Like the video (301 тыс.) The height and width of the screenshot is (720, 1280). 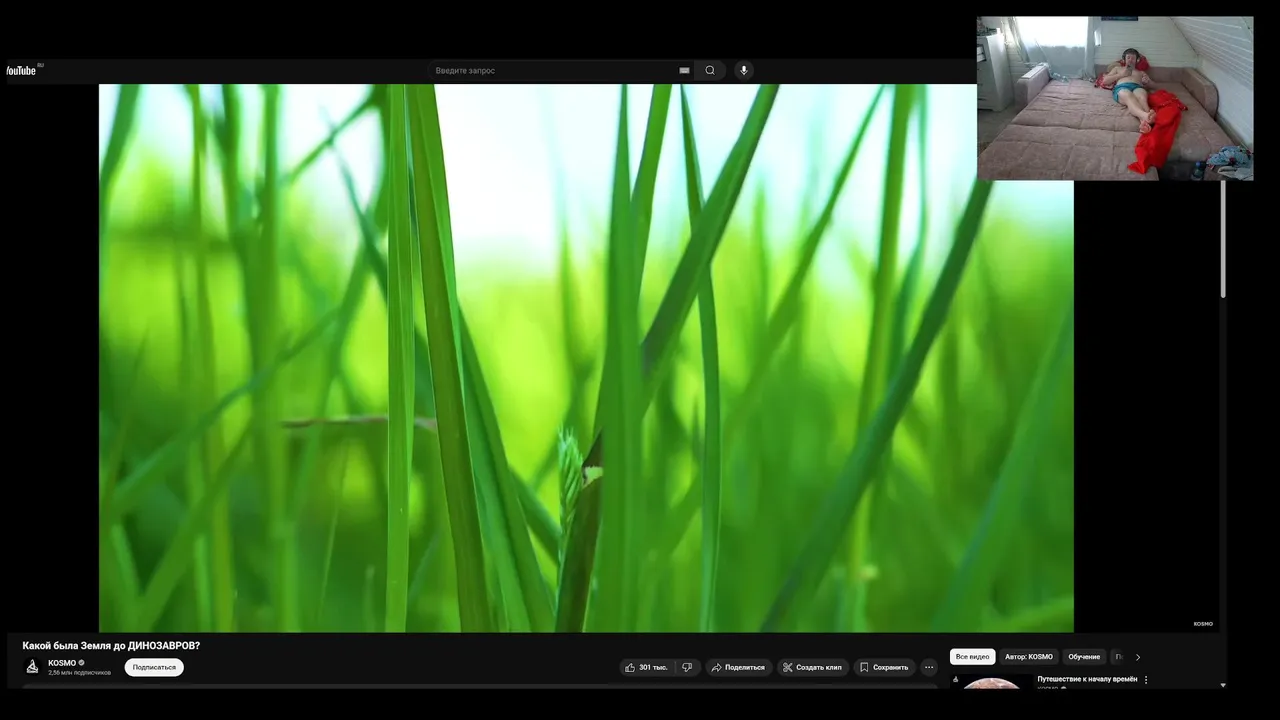[646, 667]
